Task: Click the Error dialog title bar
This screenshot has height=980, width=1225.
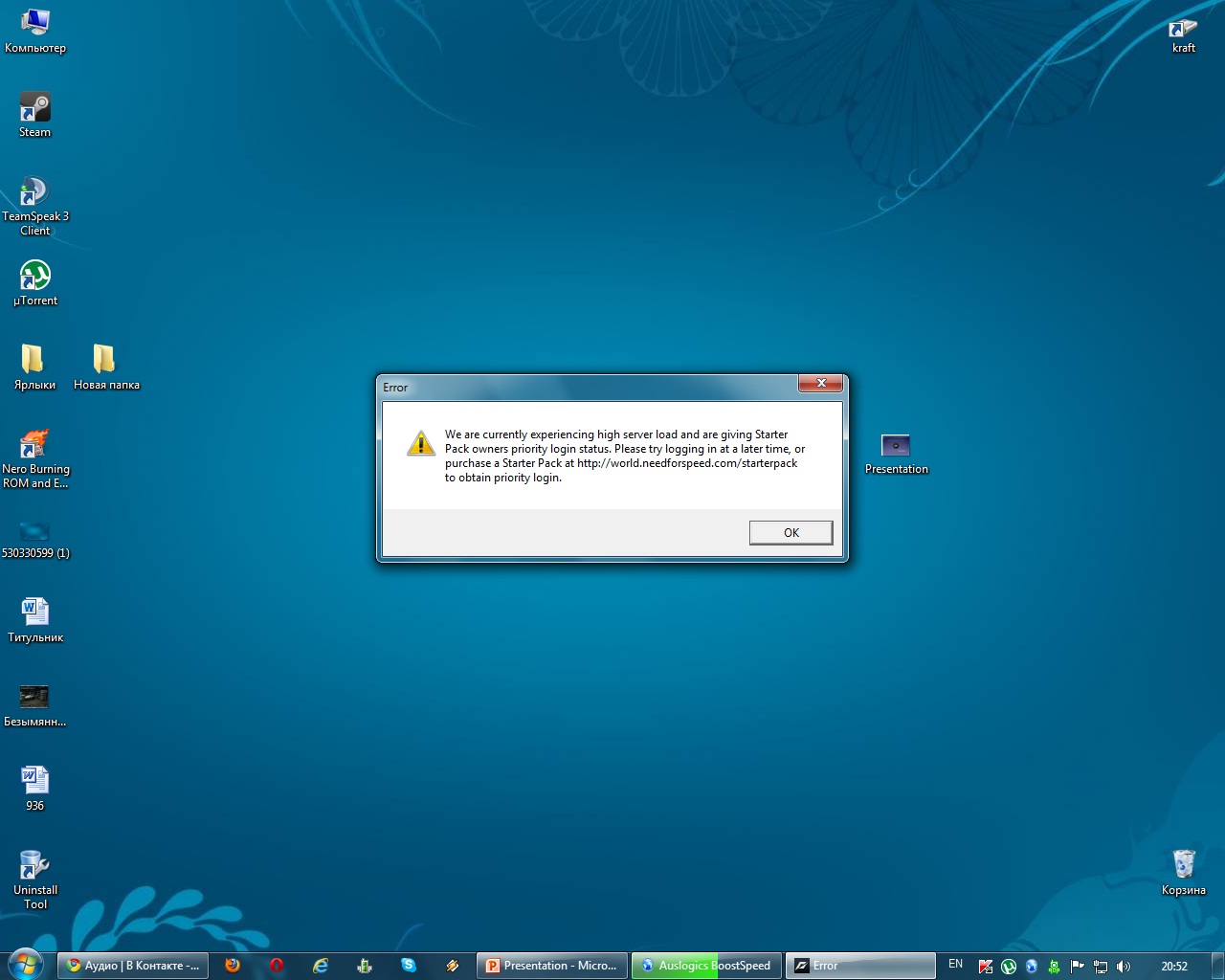Action: pos(589,387)
